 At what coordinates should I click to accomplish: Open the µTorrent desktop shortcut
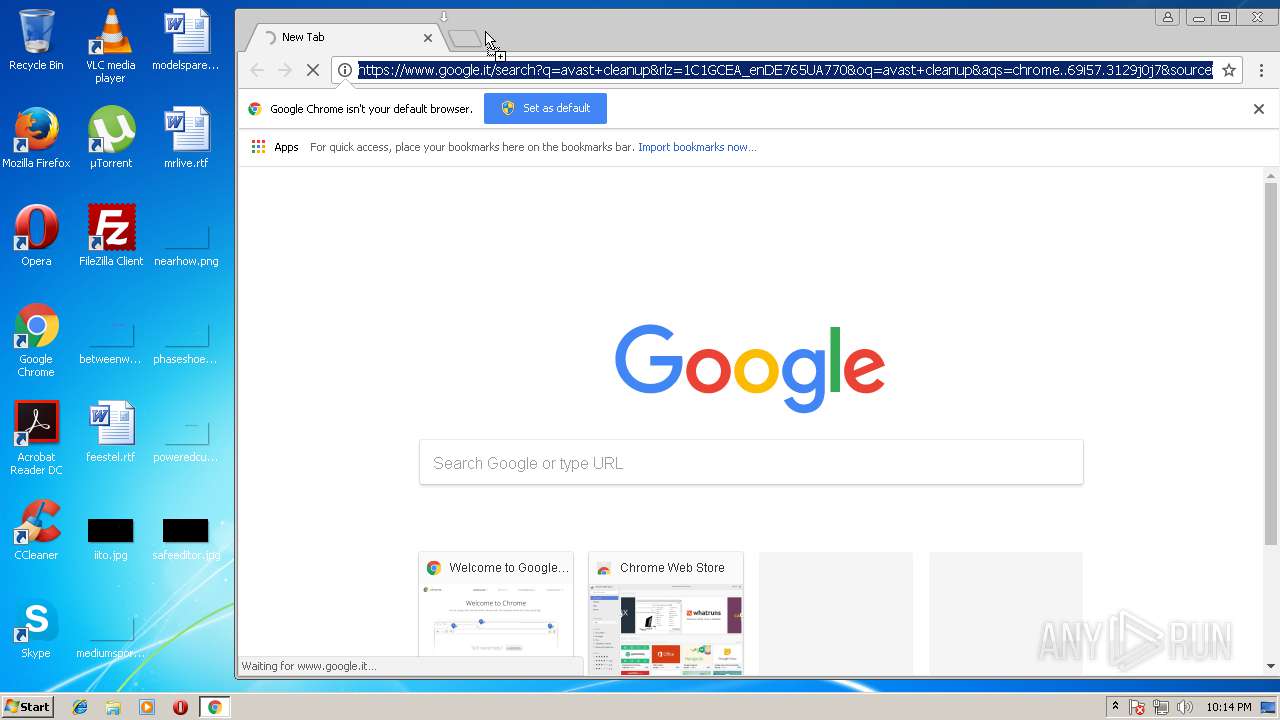(x=110, y=138)
